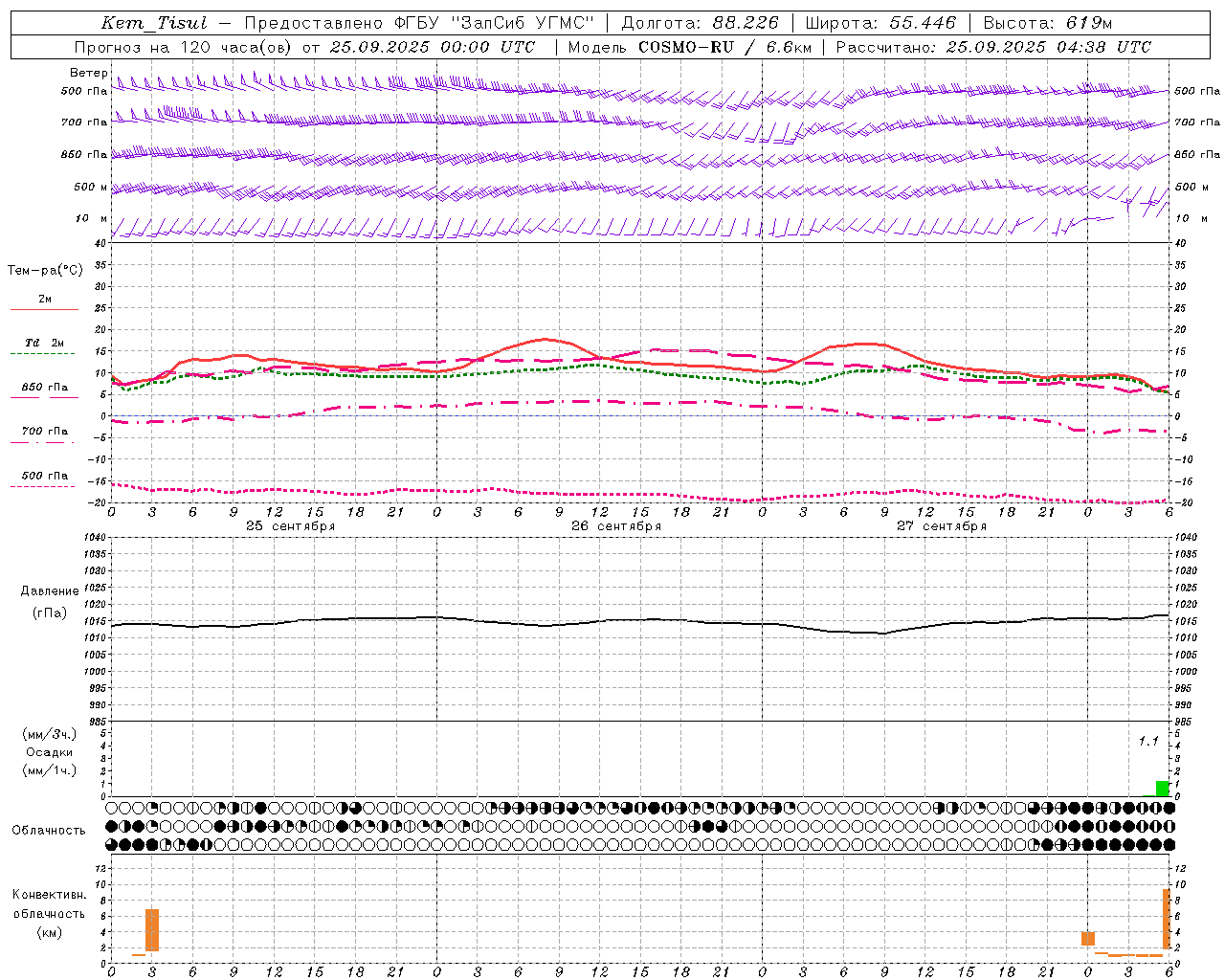
Task: Click the (мм/3ч.) precipitation unit label
Action: pos(50,734)
